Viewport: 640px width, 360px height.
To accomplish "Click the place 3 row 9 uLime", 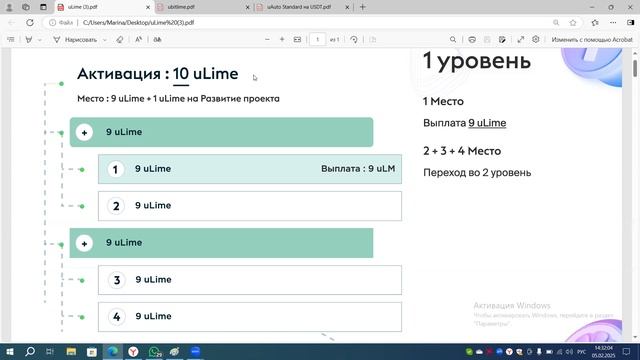I will [250, 280].
